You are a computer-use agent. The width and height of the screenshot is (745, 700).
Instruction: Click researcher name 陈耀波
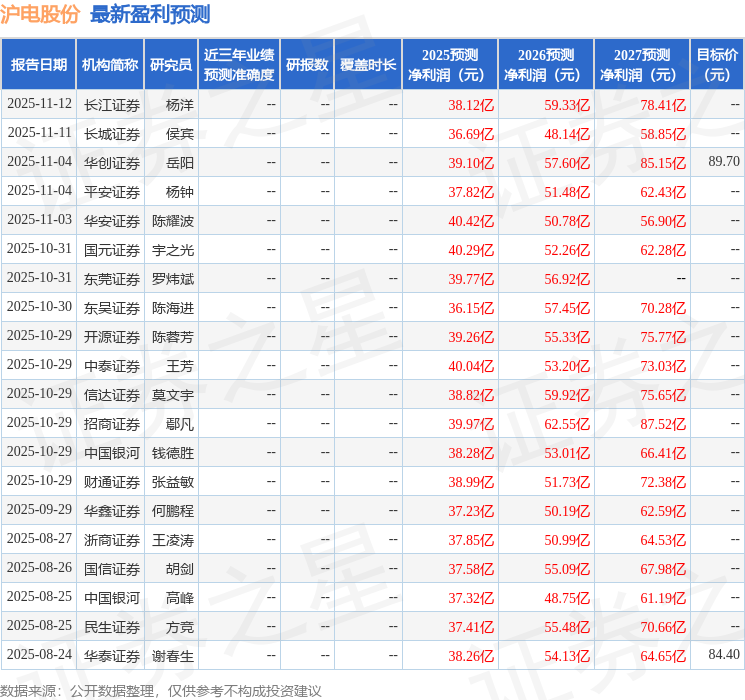point(173,221)
